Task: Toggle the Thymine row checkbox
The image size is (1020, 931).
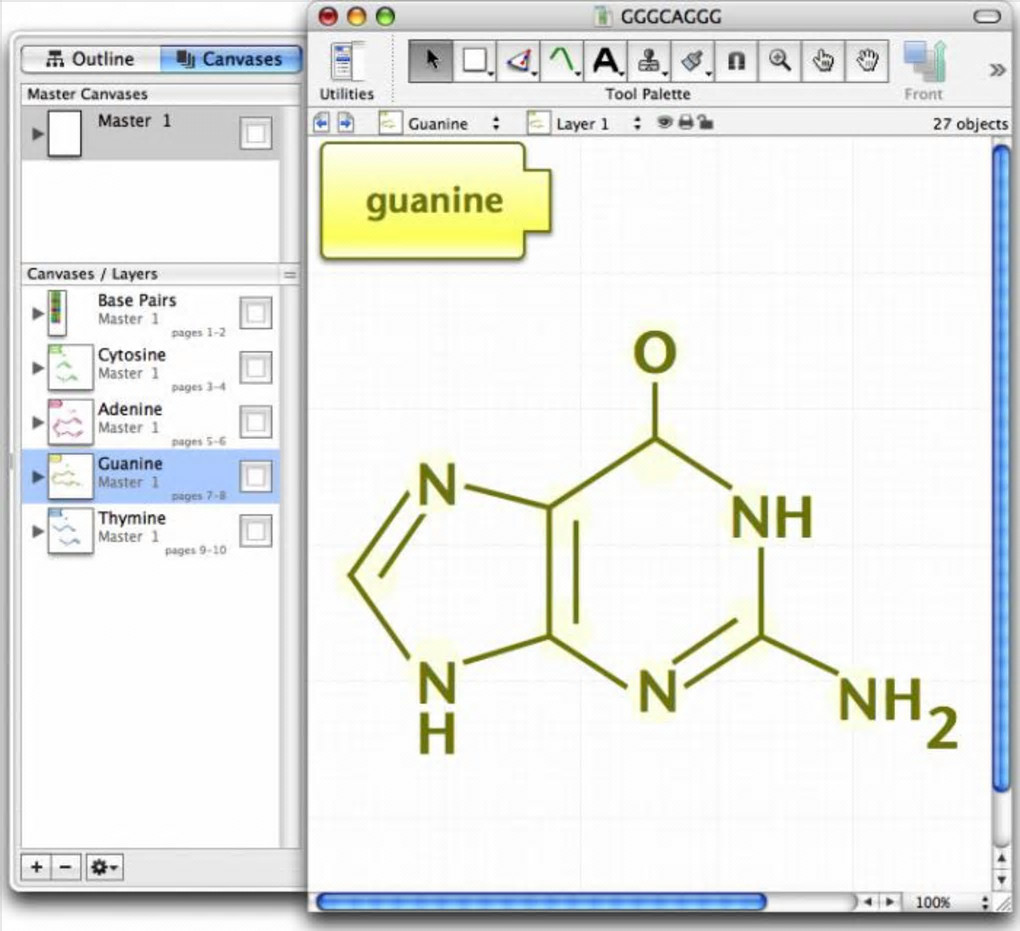Action: coord(256,532)
